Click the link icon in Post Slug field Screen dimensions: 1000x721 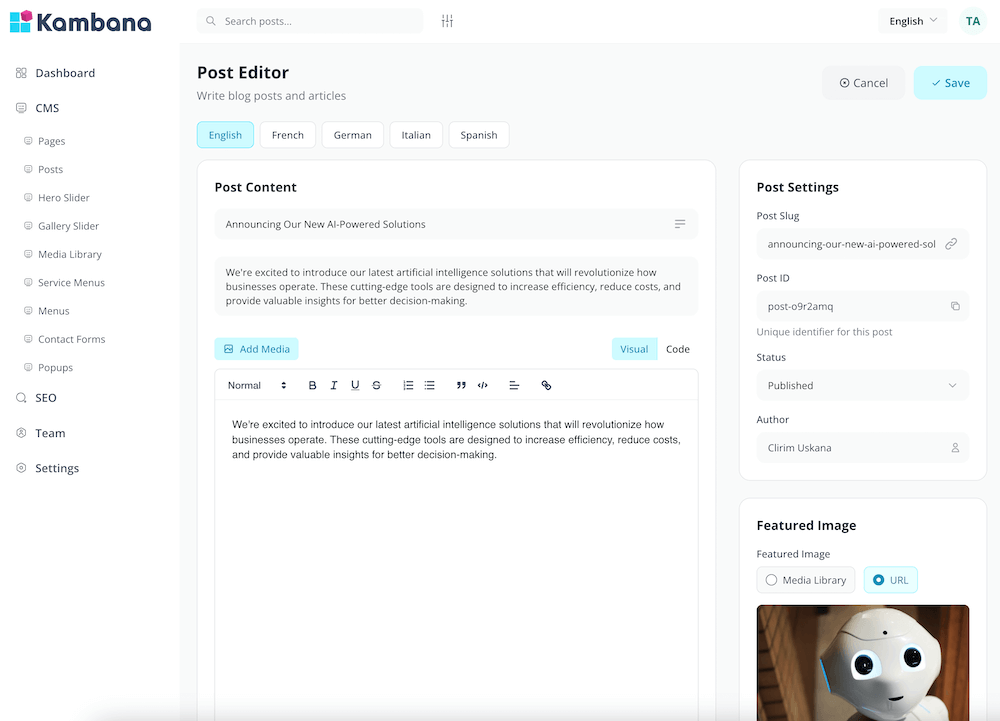pos(951,244)
